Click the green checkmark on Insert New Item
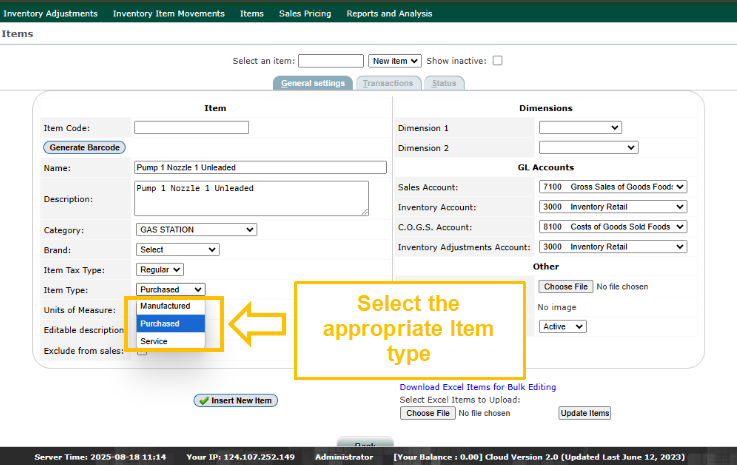 [204, 401]
